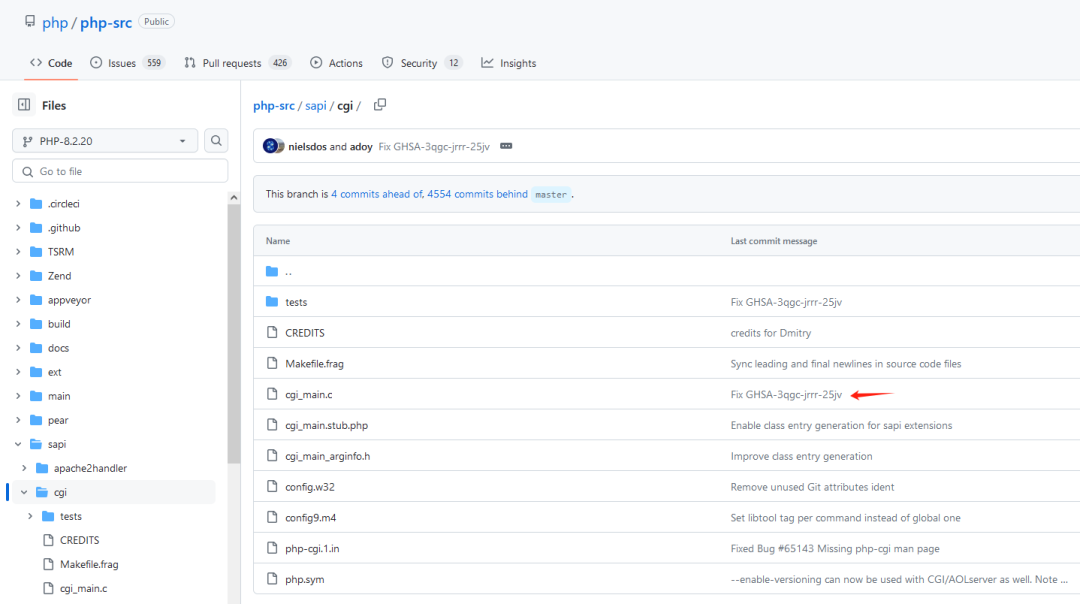Select cgi_main.c in the sidebar tree
Viewport: 1080px width, 604px height.
(x=83, y=588)
